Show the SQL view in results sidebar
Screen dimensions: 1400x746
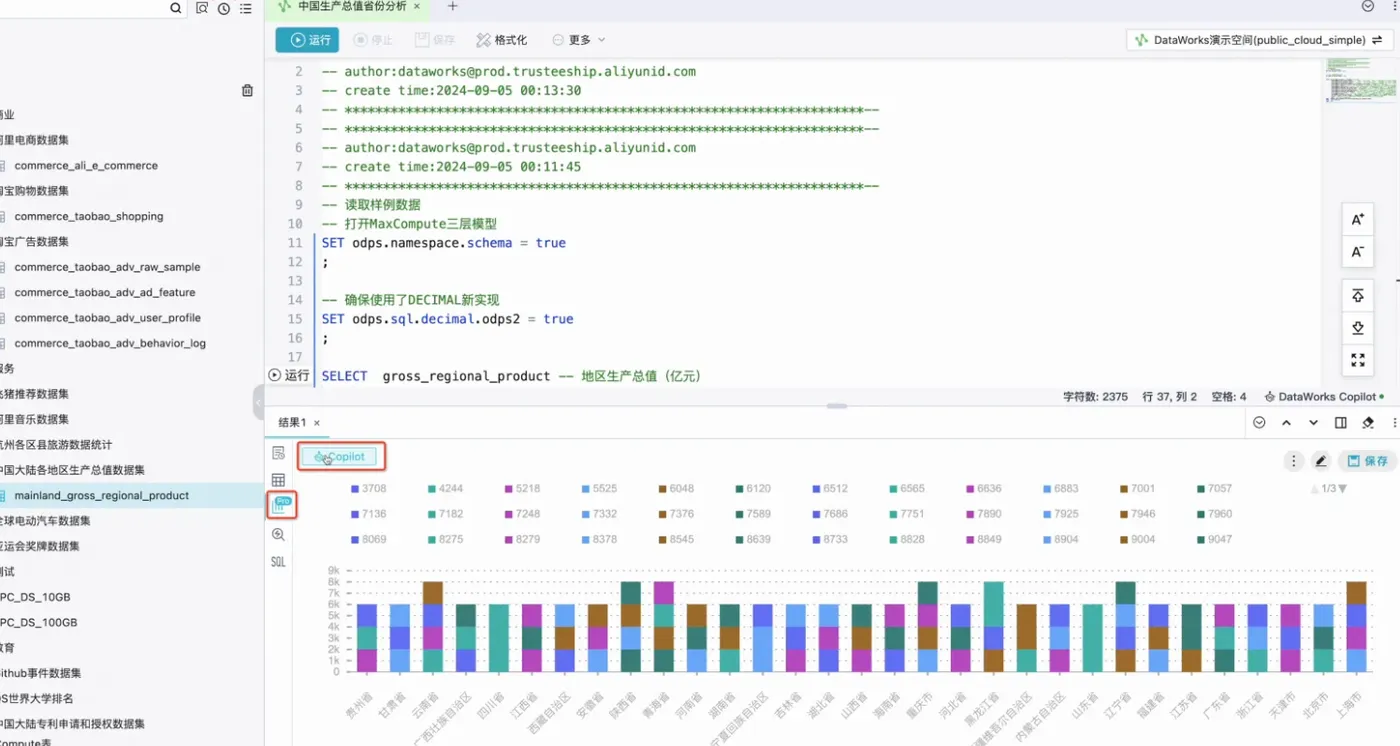(x=278, y=562)
